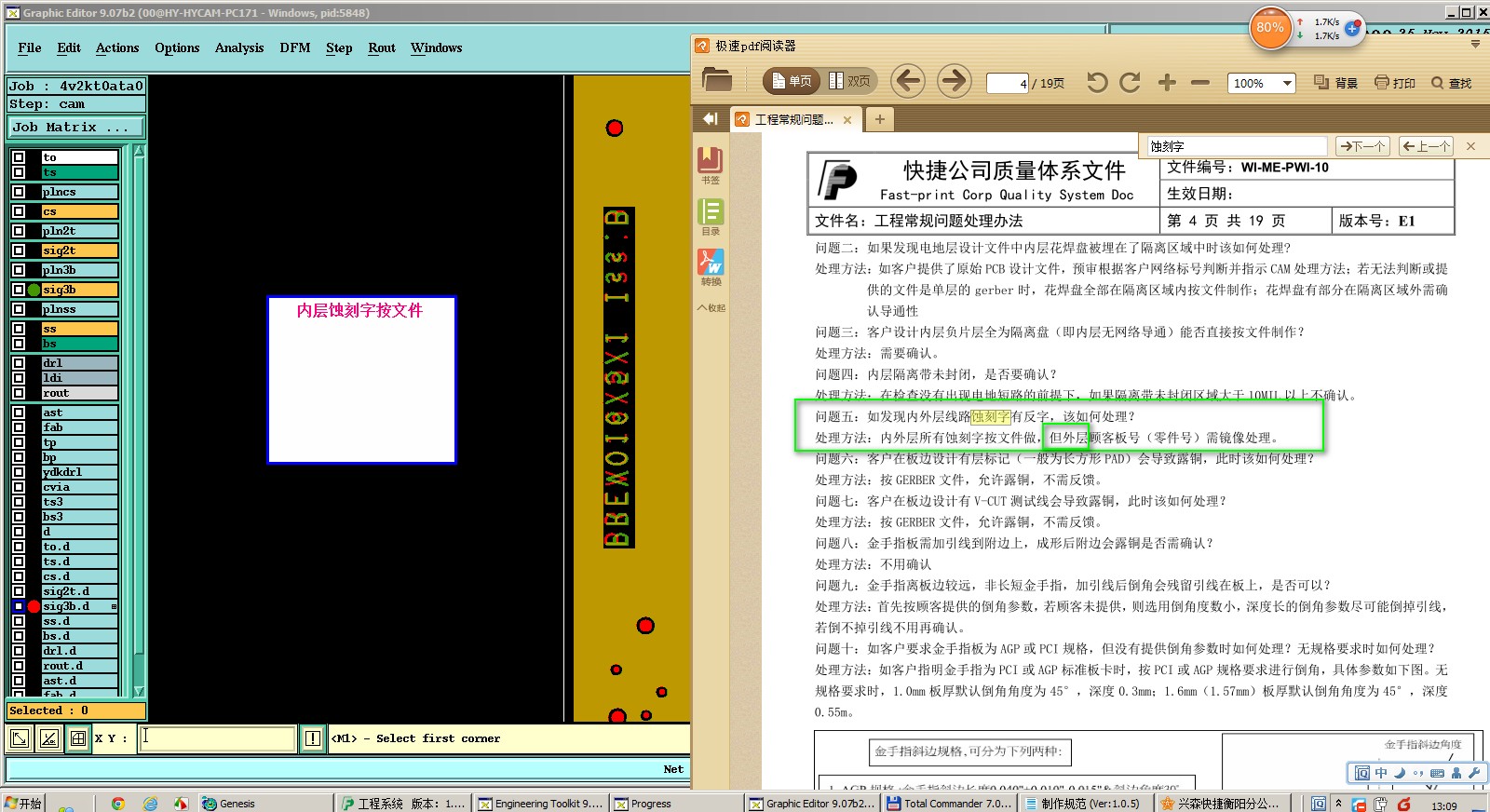
Task: Click the red G tray icon
Action: [1403, 804]
